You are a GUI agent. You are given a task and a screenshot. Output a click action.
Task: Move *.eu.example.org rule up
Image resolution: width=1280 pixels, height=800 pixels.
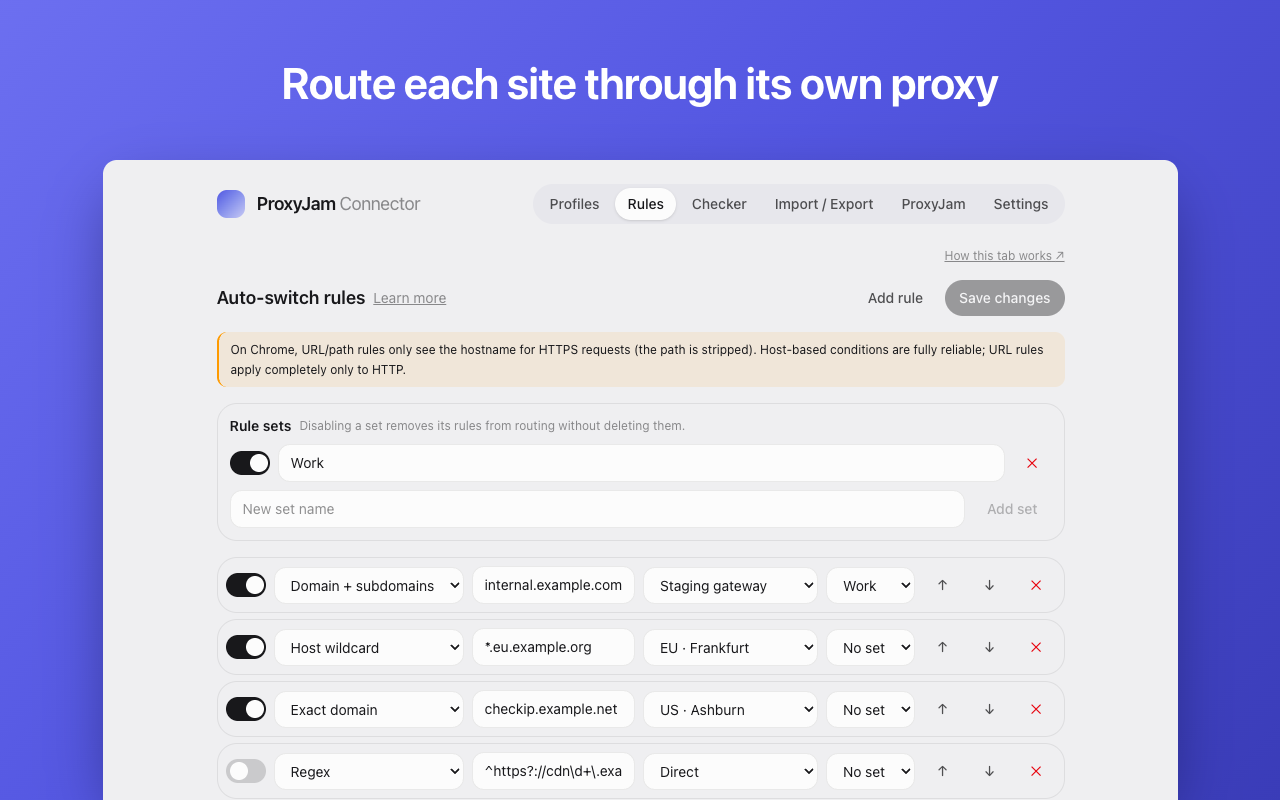coord(942,647)
